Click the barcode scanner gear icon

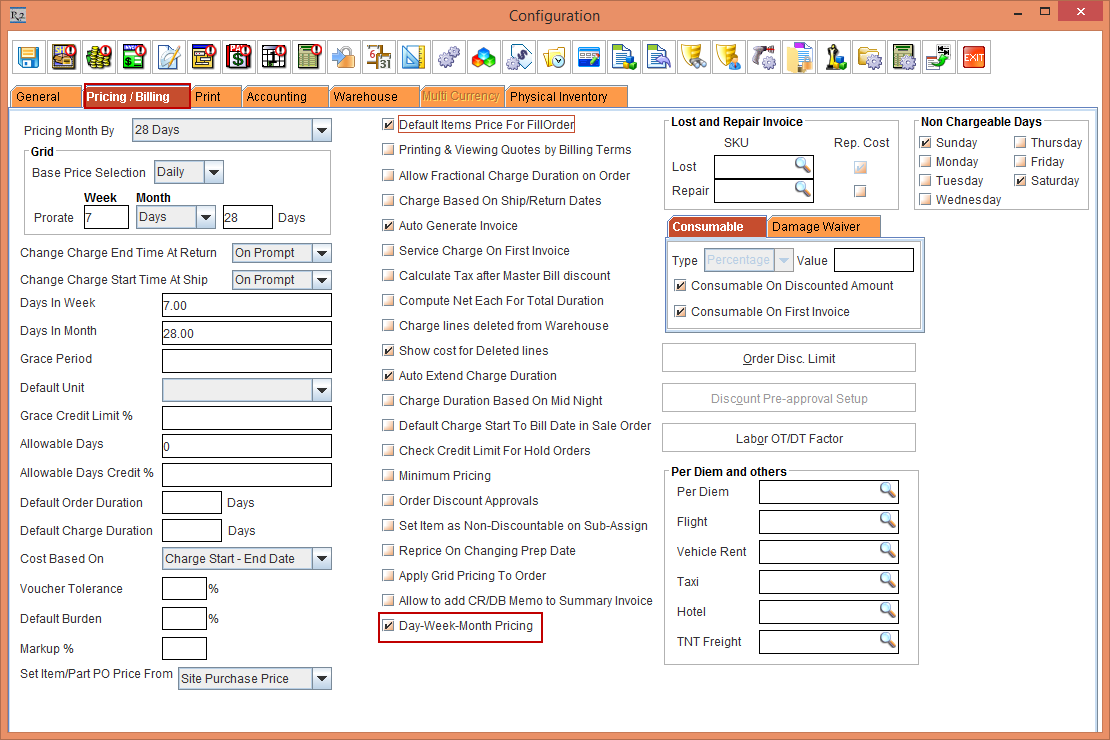point(764,57)
